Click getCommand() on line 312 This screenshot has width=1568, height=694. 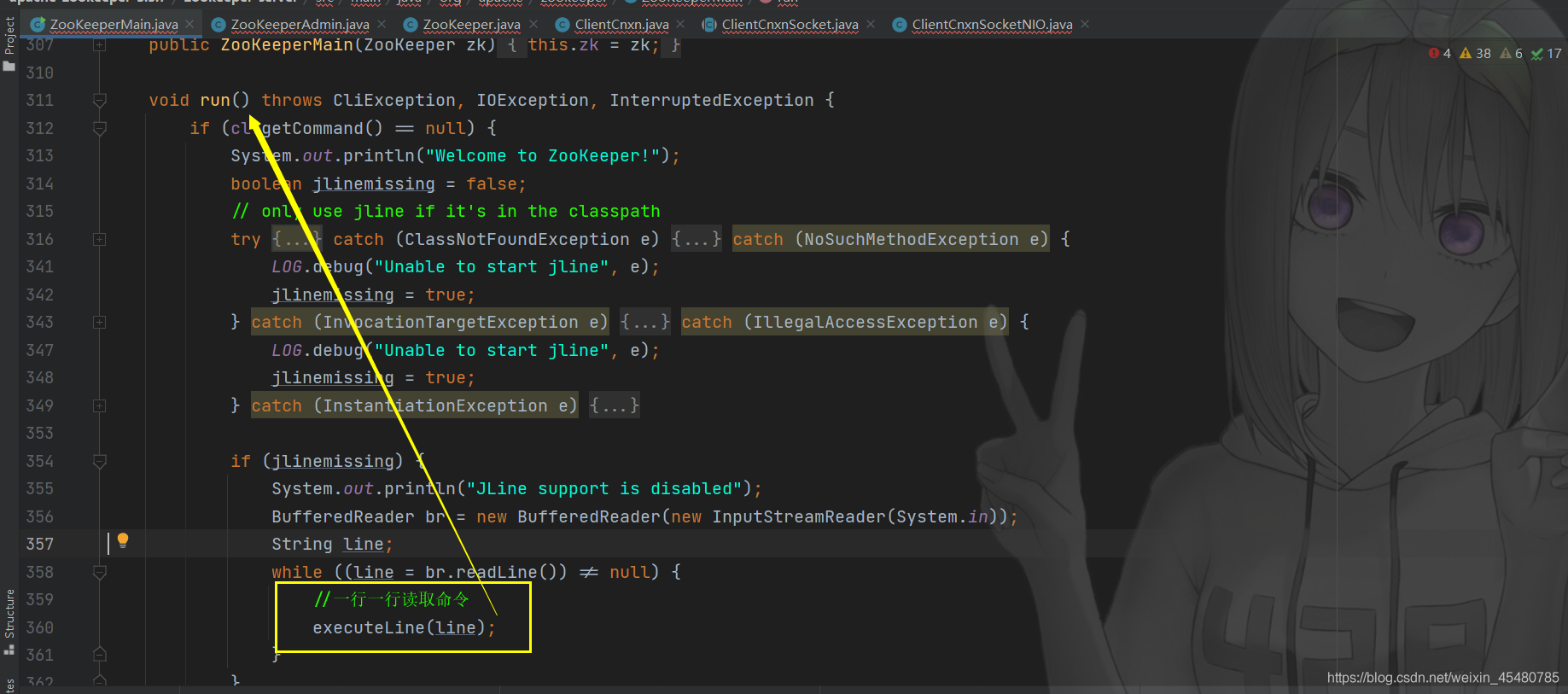(x=323, y=129)
